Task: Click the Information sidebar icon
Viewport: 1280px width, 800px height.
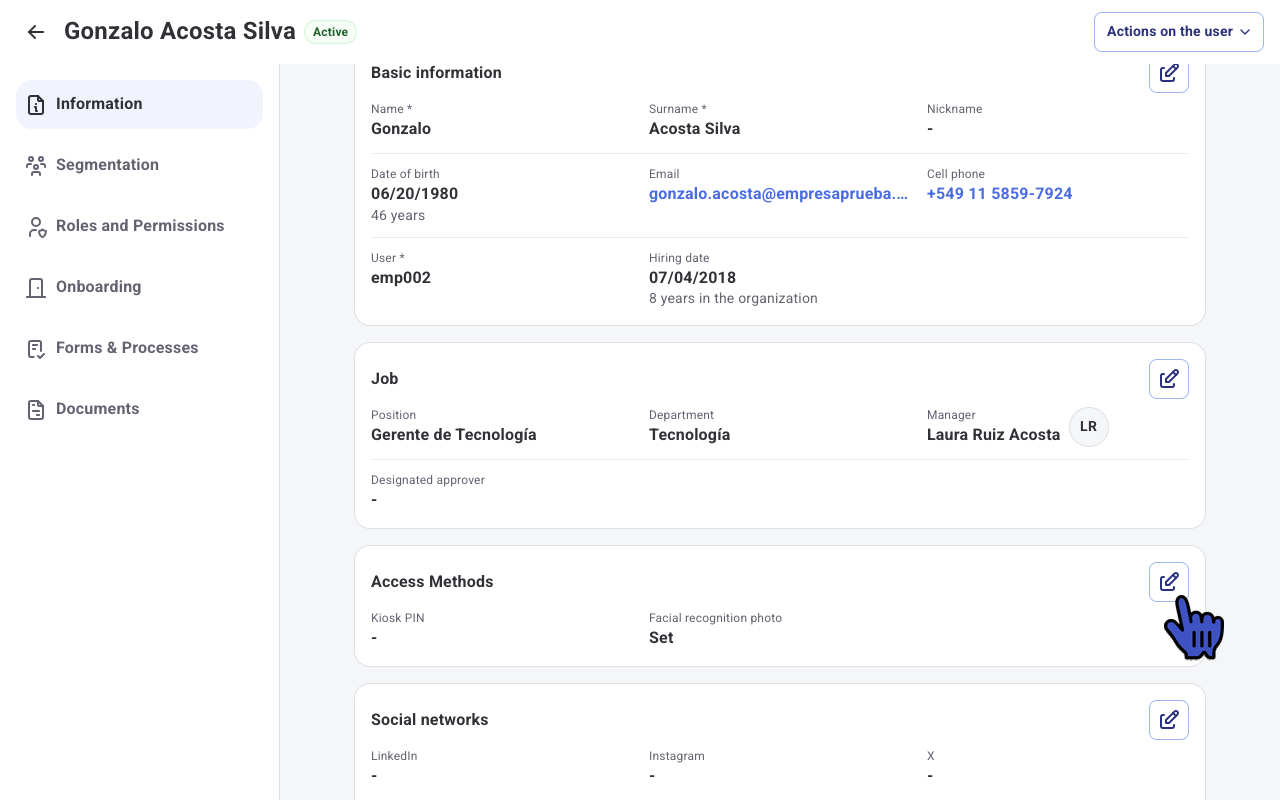Action: pyautogui.click(x=36, y=105)
